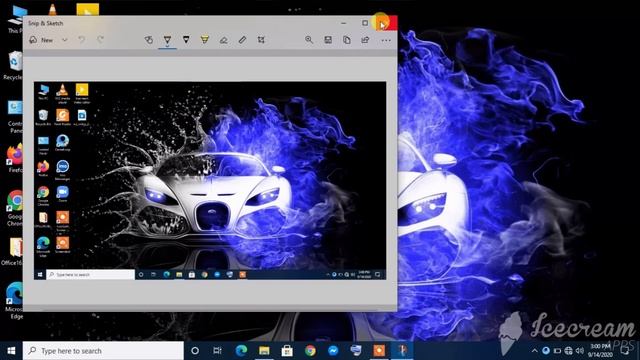Open File Explorer from the taskbar
Viewport: 640px width, 360px height.
[264, 351]
